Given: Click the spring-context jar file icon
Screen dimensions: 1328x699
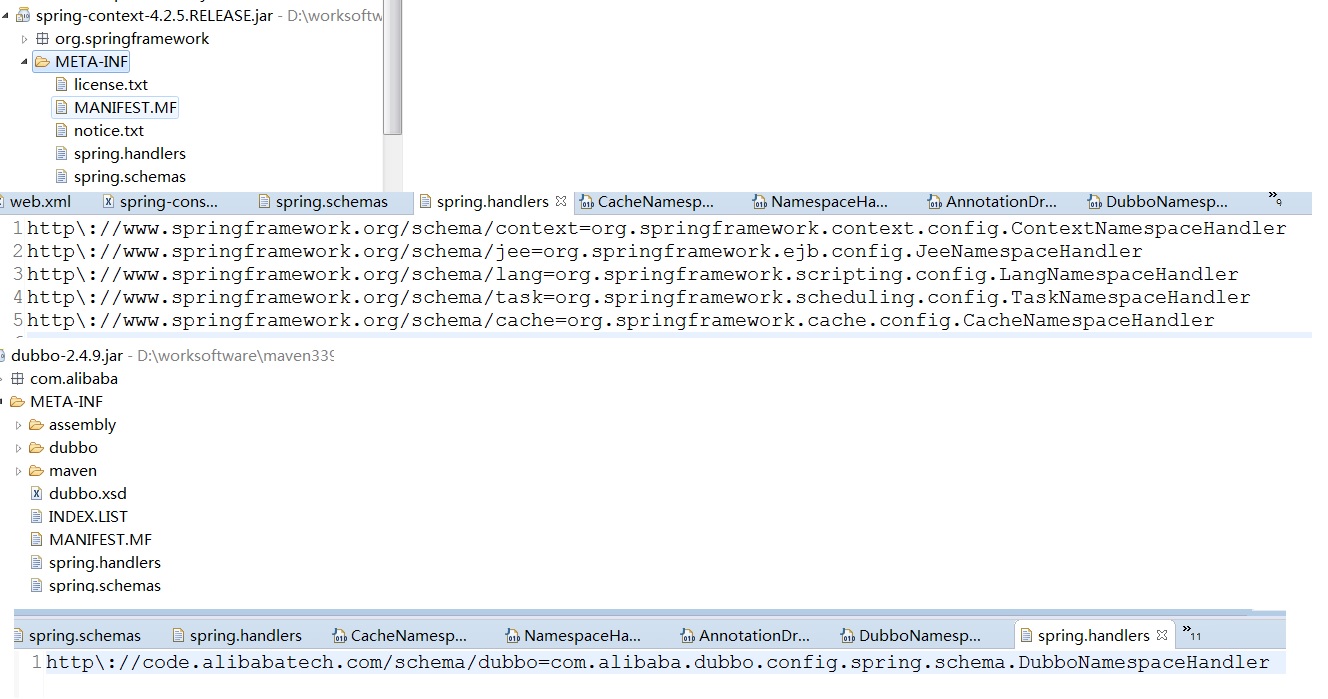Looking at the screenshot, I should click(22, 16).
